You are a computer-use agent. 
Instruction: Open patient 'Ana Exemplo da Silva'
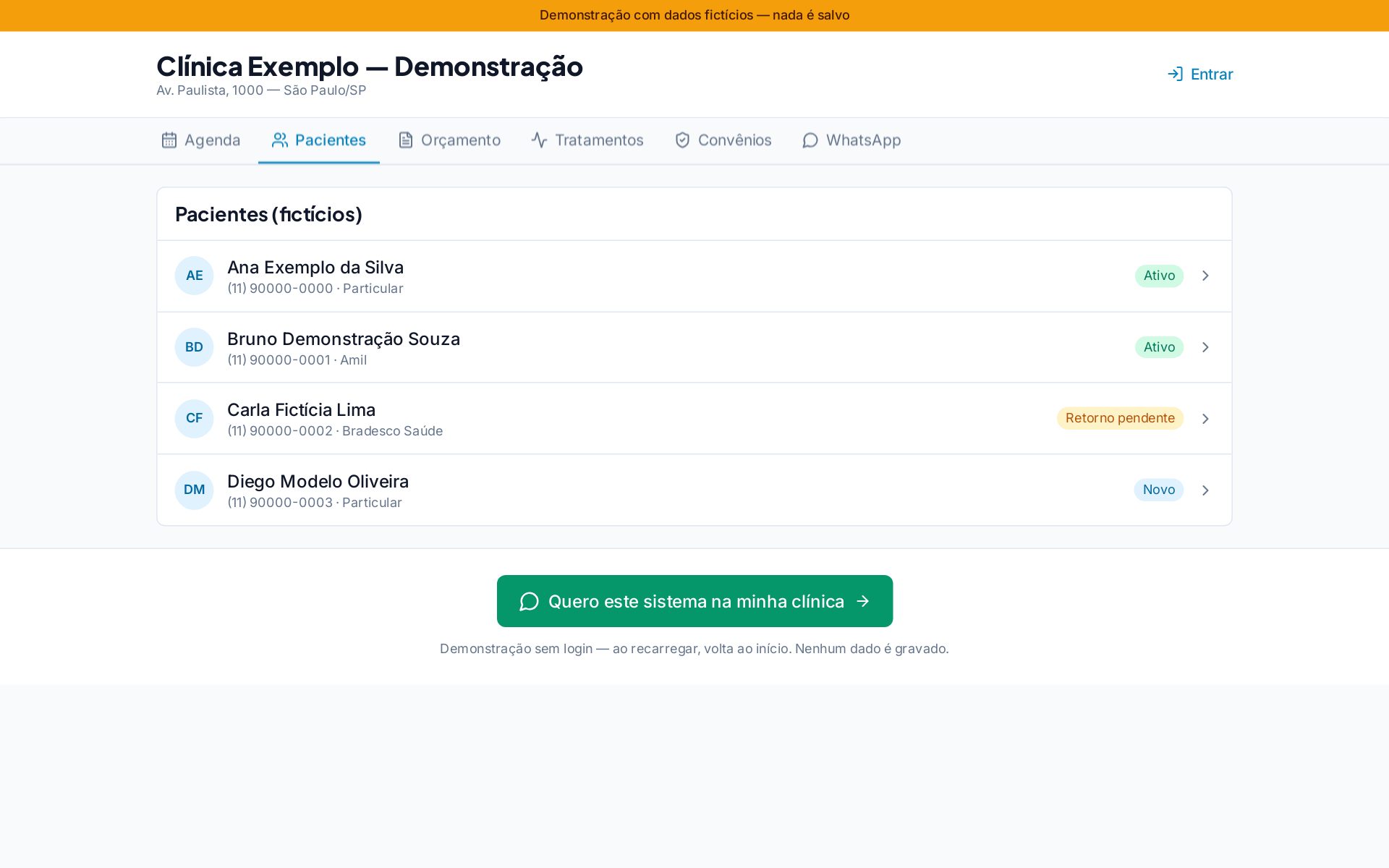click(x=694, y=276)
